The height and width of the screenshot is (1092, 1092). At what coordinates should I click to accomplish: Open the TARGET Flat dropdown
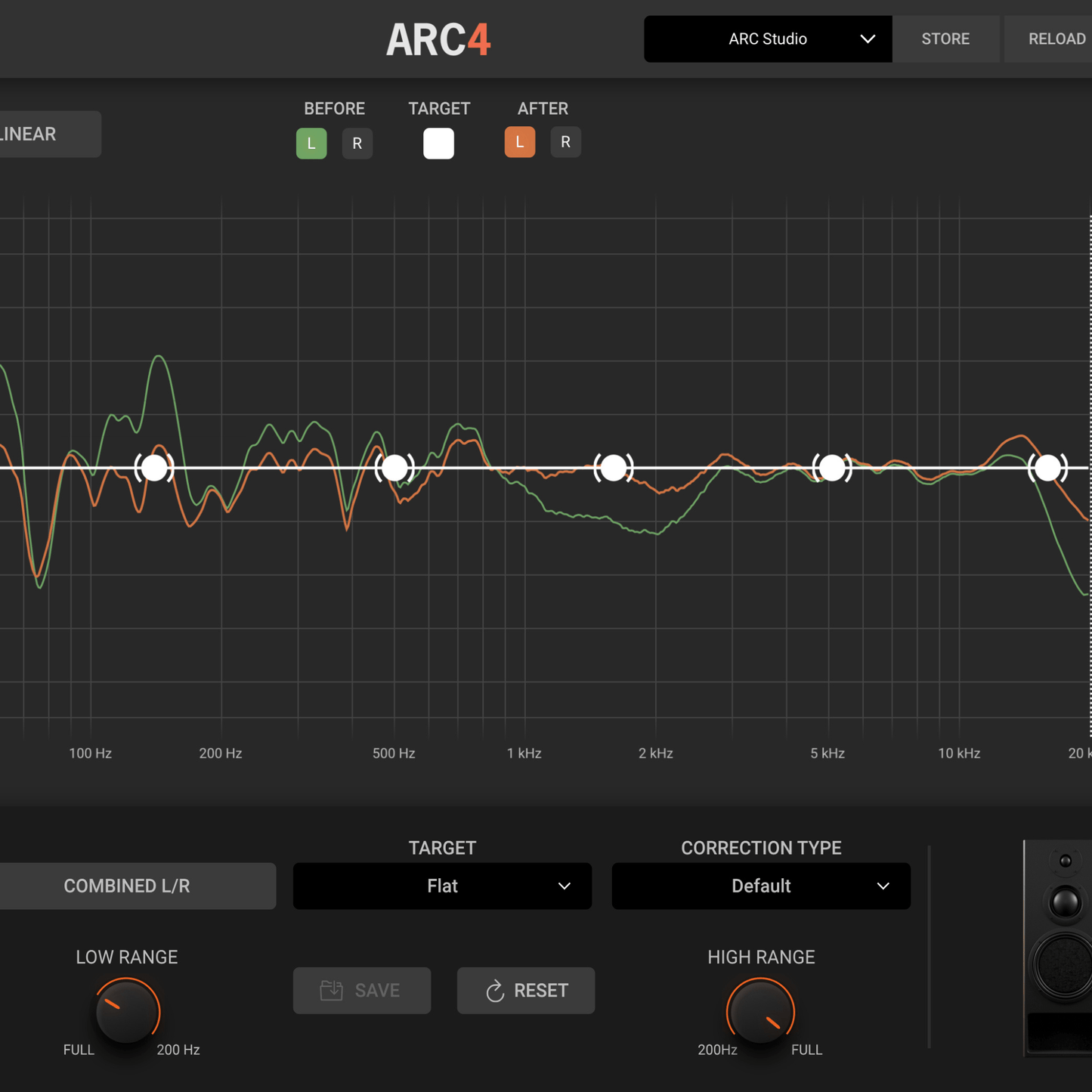tap(442, 886)
